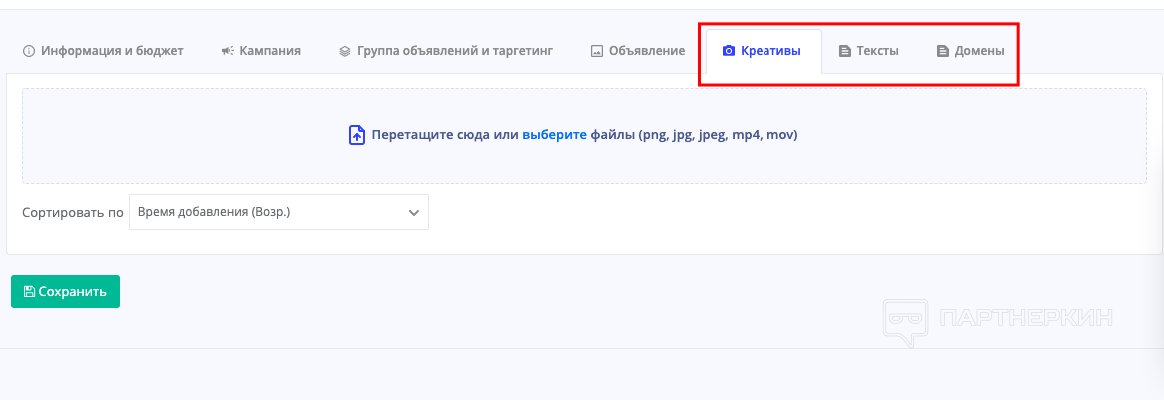This screenshot has width=1164, height=400.
Task: Click the layers icon beside Группа объявлений
Action: click(x=345, y=51)
